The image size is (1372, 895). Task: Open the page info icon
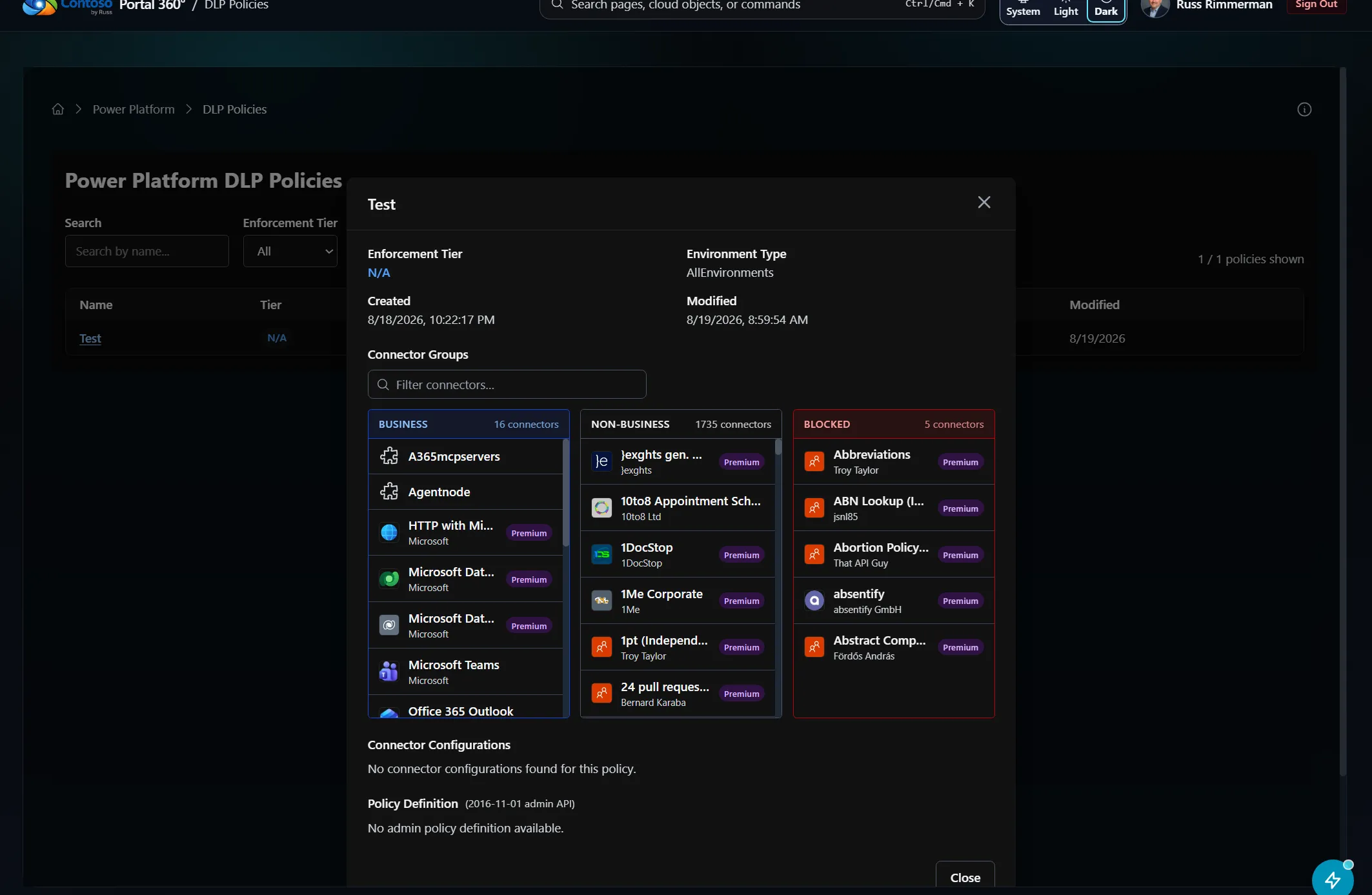click(x=1304, y=109)
